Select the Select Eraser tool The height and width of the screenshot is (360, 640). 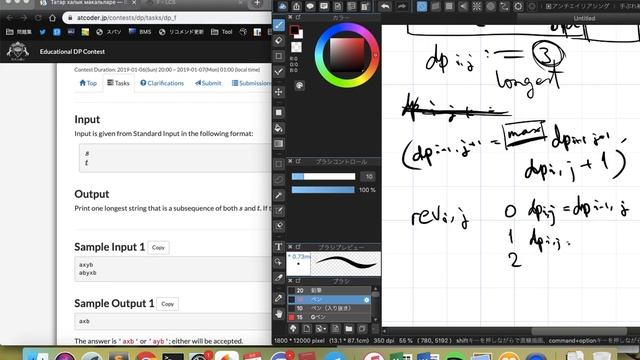(x=279, y=226)
